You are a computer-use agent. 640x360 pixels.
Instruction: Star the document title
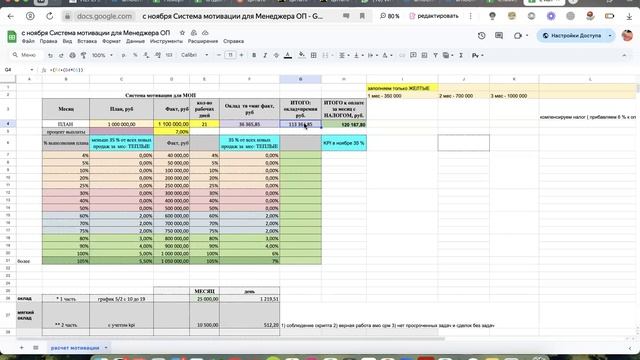click(x=182, y=33)
